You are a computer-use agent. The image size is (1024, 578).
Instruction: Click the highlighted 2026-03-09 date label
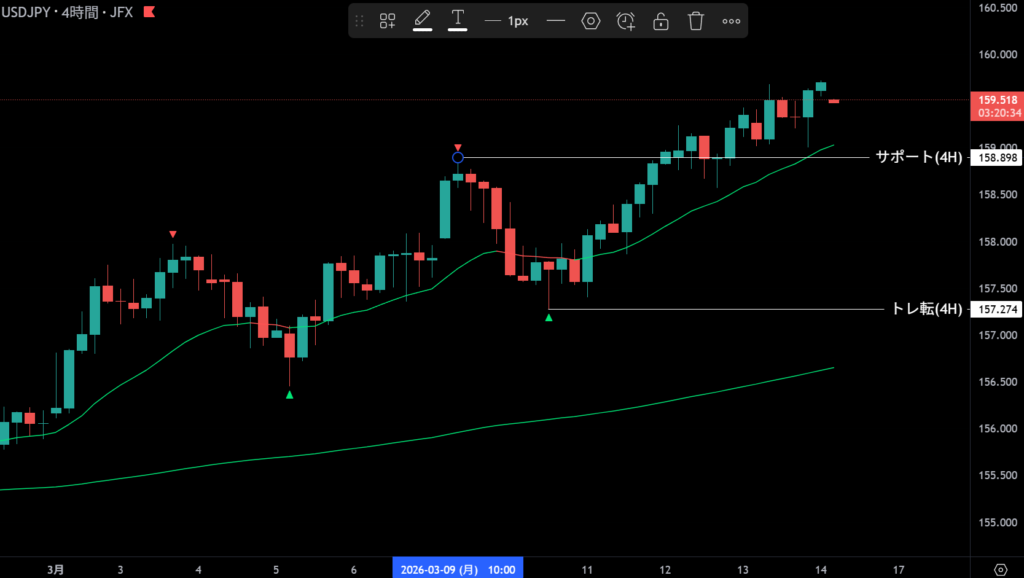pyautogui.click(x=458, y=569)
